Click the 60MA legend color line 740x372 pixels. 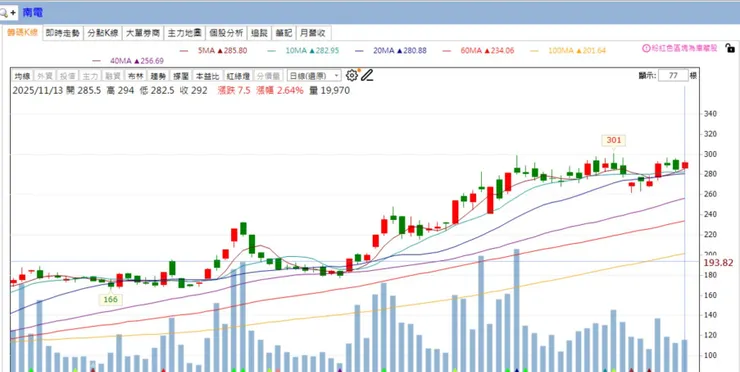447,51
